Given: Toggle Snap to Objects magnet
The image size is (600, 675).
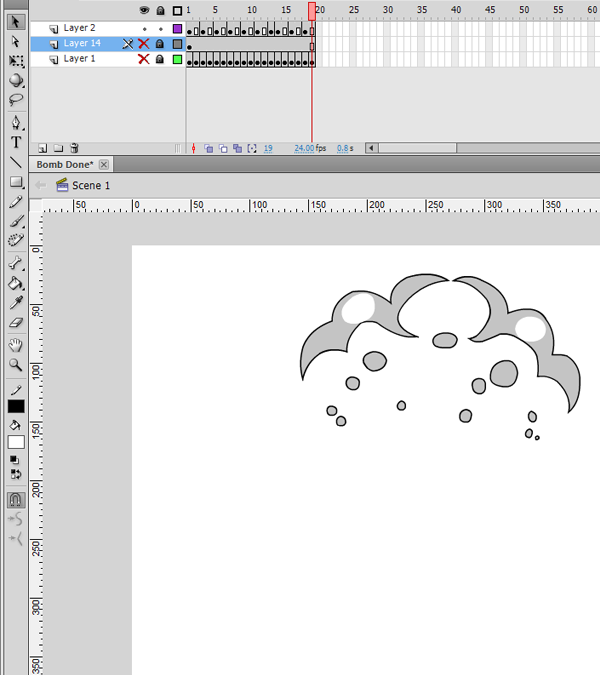Looking at the screenshot, I should click(16, 500).
